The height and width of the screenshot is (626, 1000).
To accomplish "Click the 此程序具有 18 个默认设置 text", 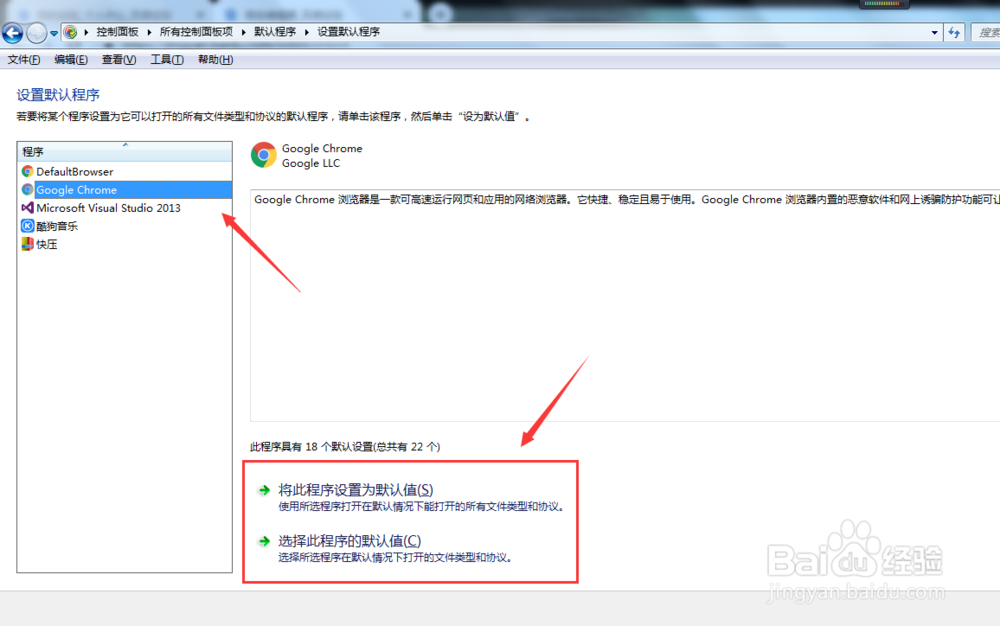I will point(345,446).
